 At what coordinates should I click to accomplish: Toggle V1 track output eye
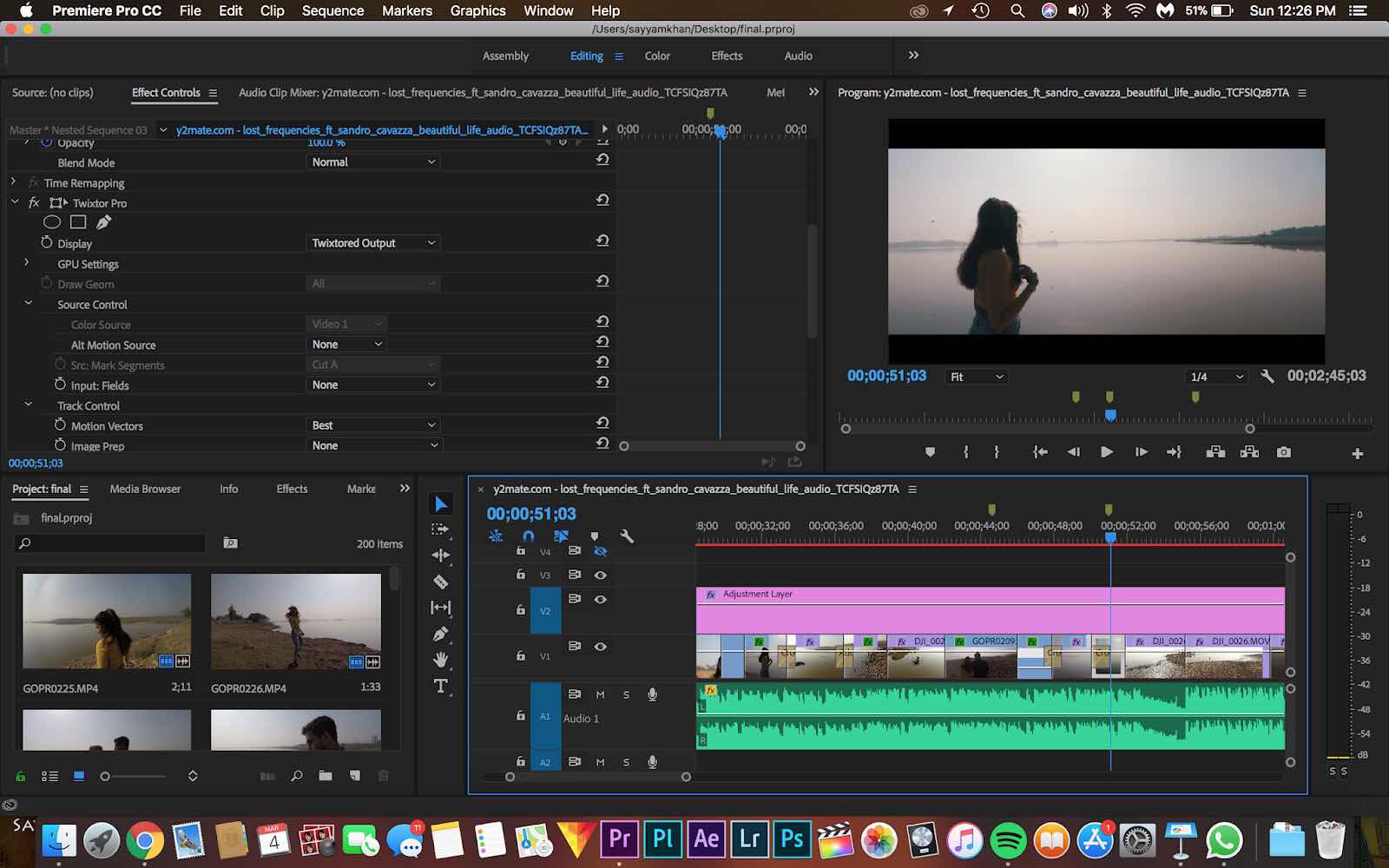click(600, 647)
